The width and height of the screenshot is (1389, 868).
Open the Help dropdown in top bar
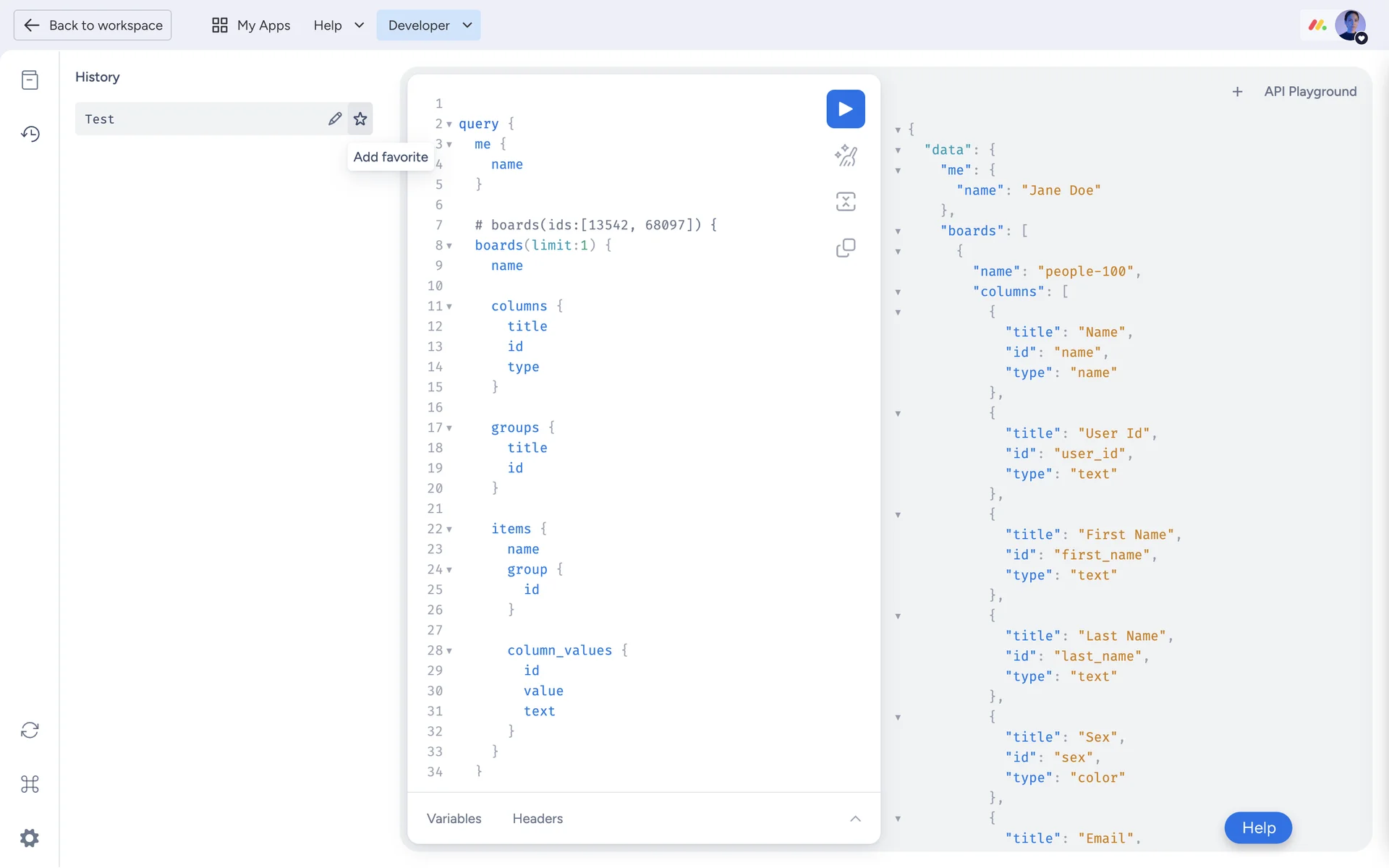[338, 25]
